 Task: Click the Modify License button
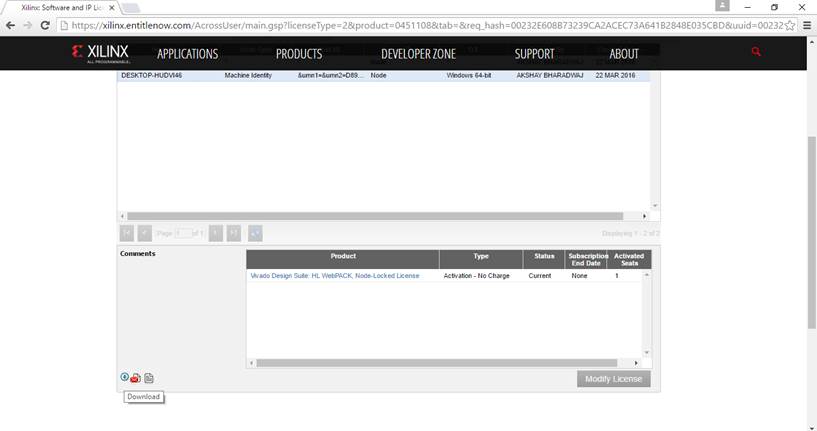pyautogui.click(x=613, y=379)
